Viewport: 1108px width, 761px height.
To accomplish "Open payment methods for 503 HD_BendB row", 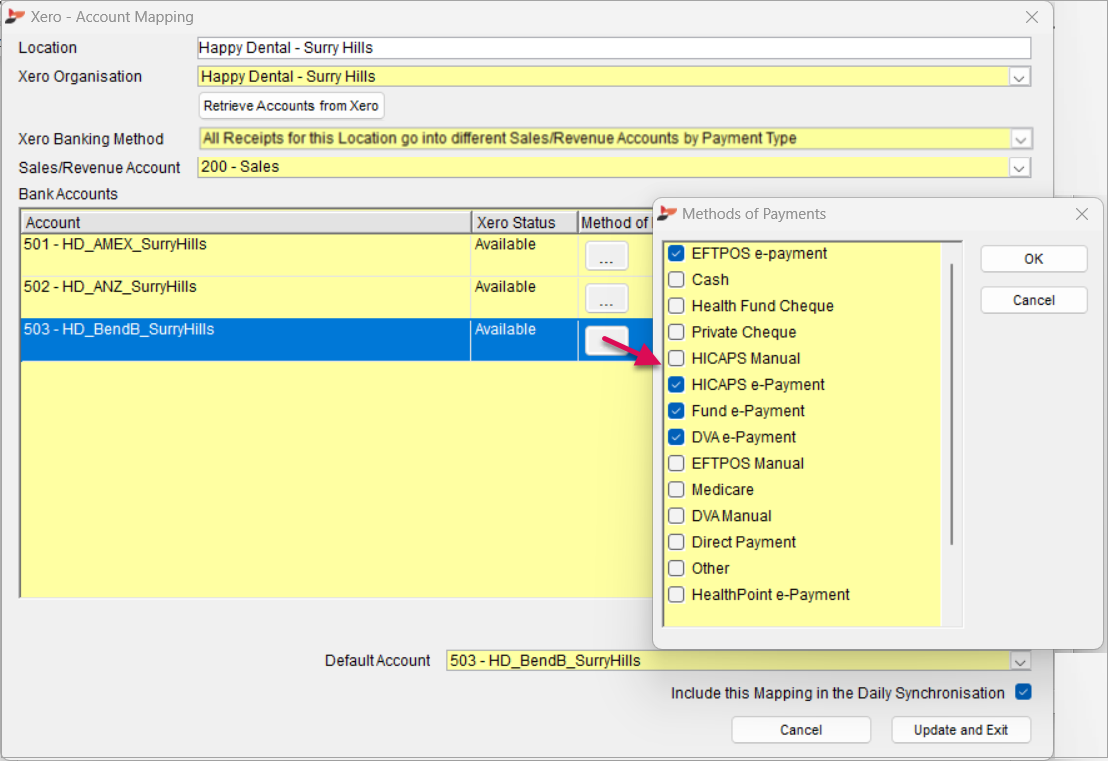I will (x=606, y=341).
